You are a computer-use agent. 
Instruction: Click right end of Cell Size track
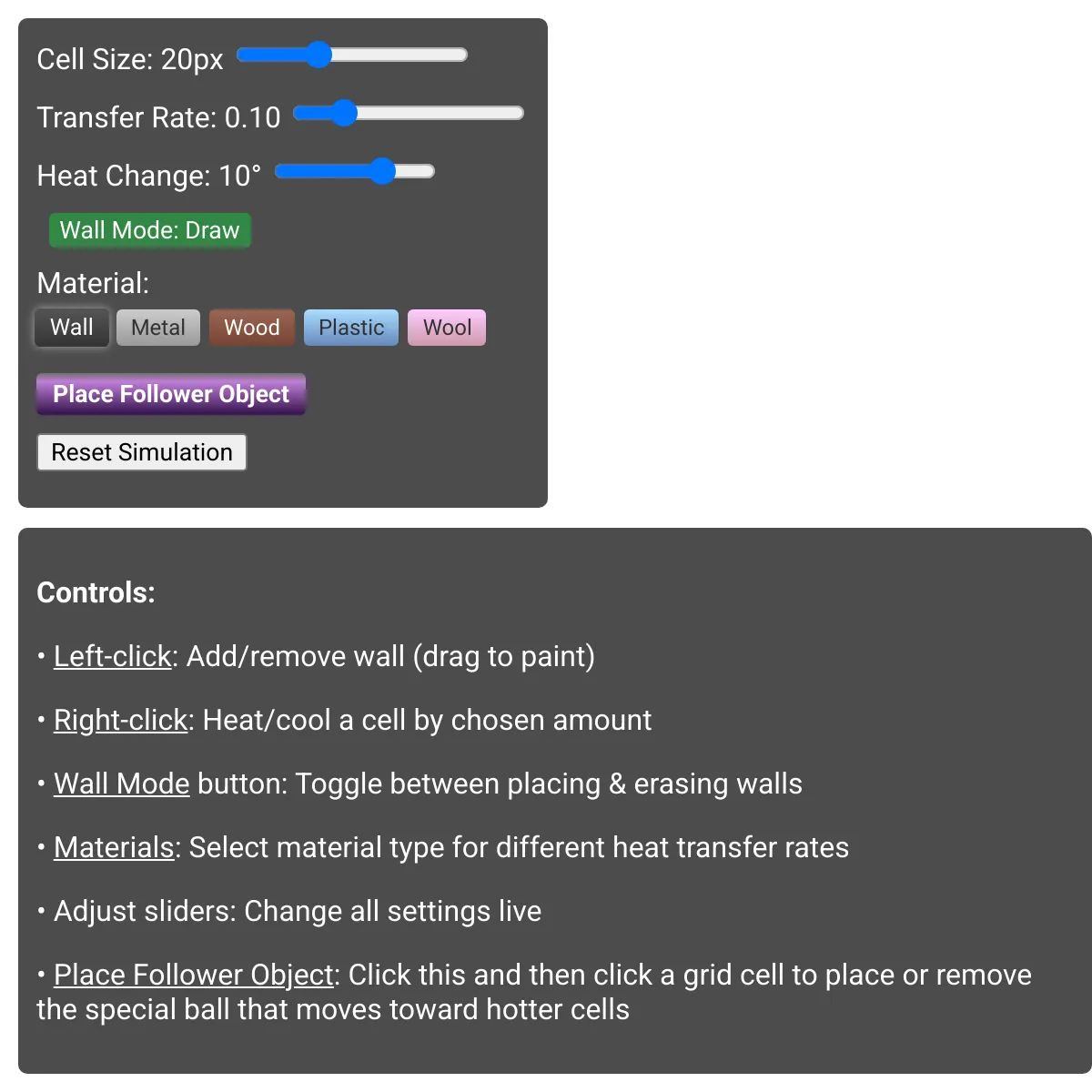pyautogui.click(x=461, y=55)
